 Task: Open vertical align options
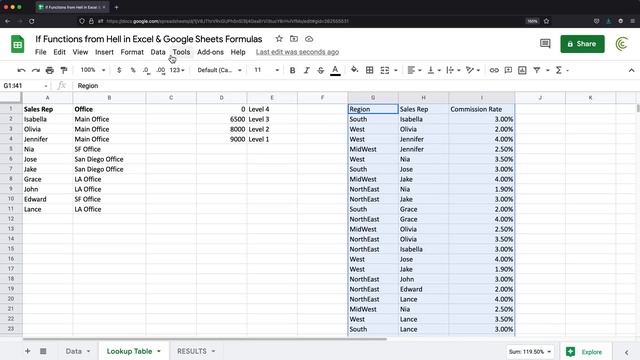[433, 70]
